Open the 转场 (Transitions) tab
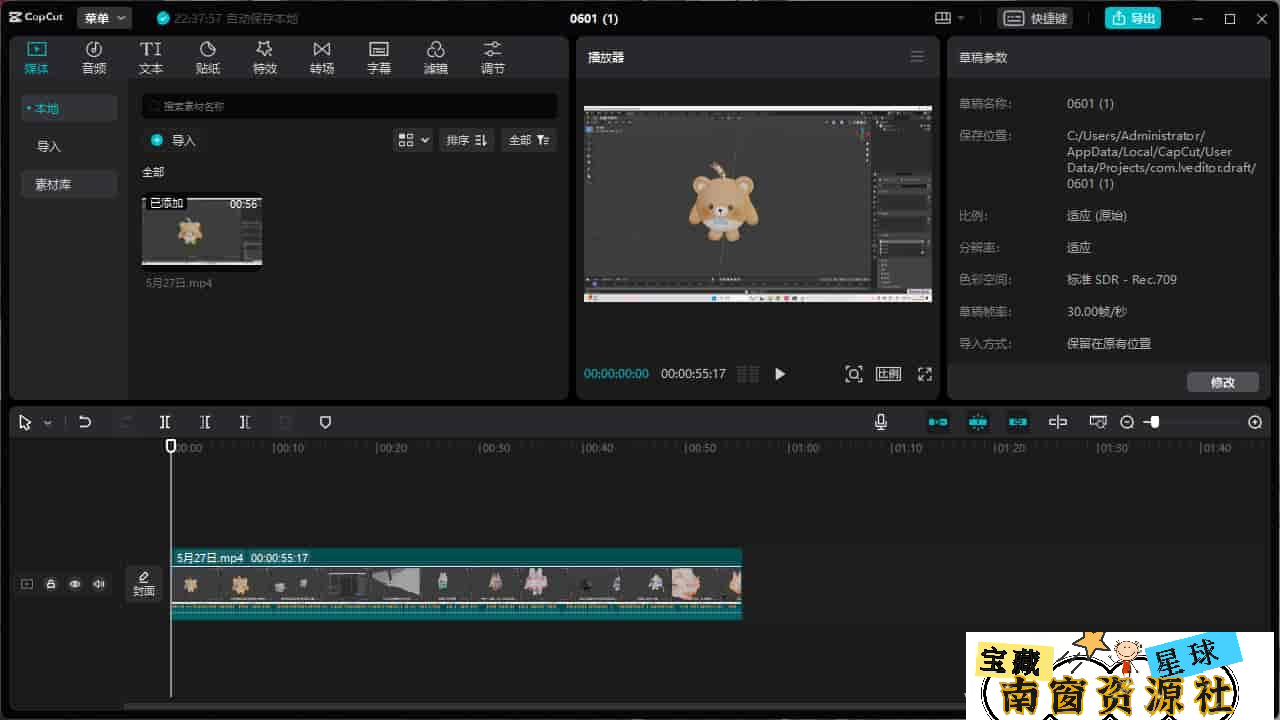 322,58
